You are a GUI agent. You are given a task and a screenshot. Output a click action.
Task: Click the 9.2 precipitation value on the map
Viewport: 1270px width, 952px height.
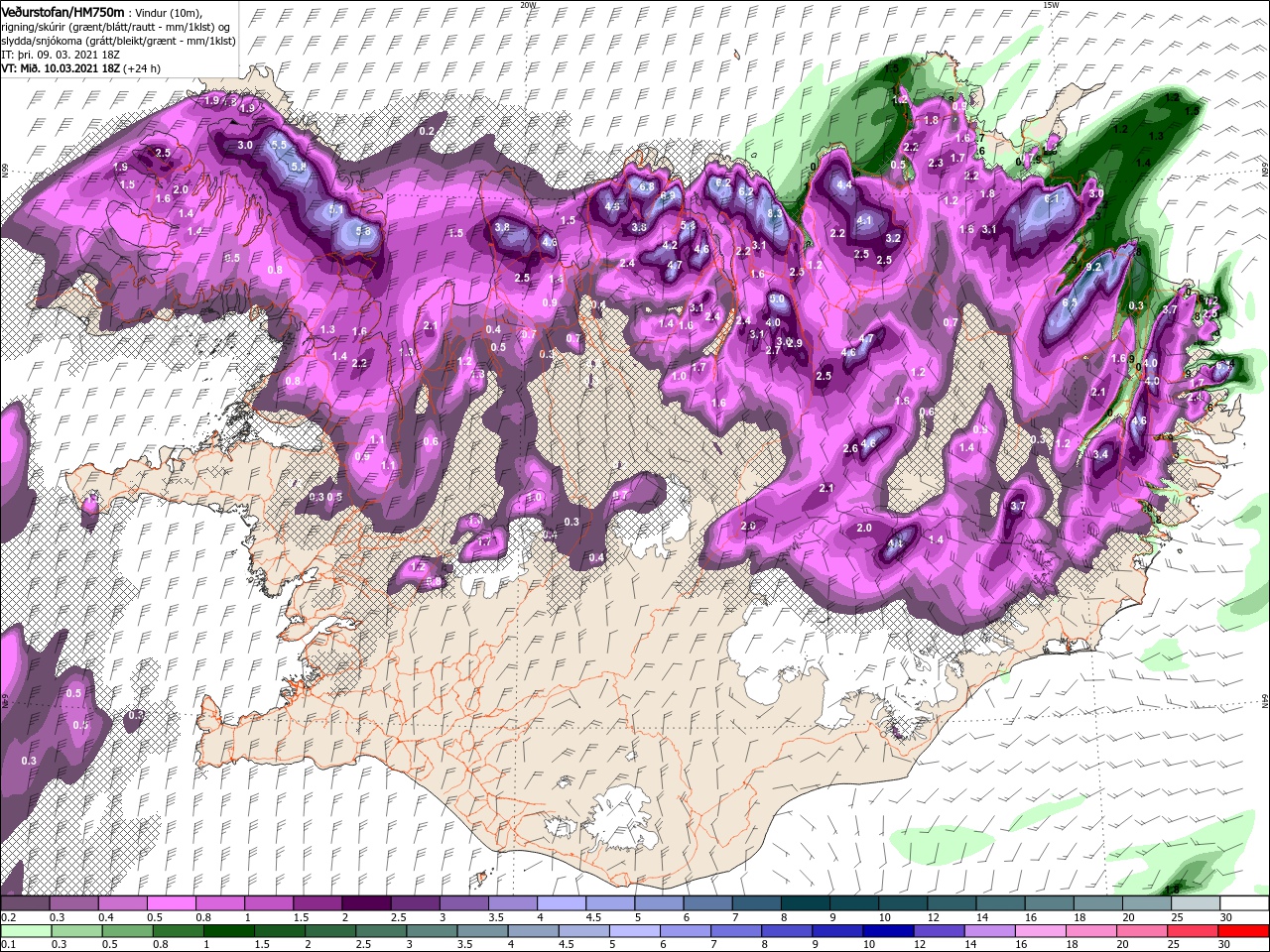coord(1094,267)
